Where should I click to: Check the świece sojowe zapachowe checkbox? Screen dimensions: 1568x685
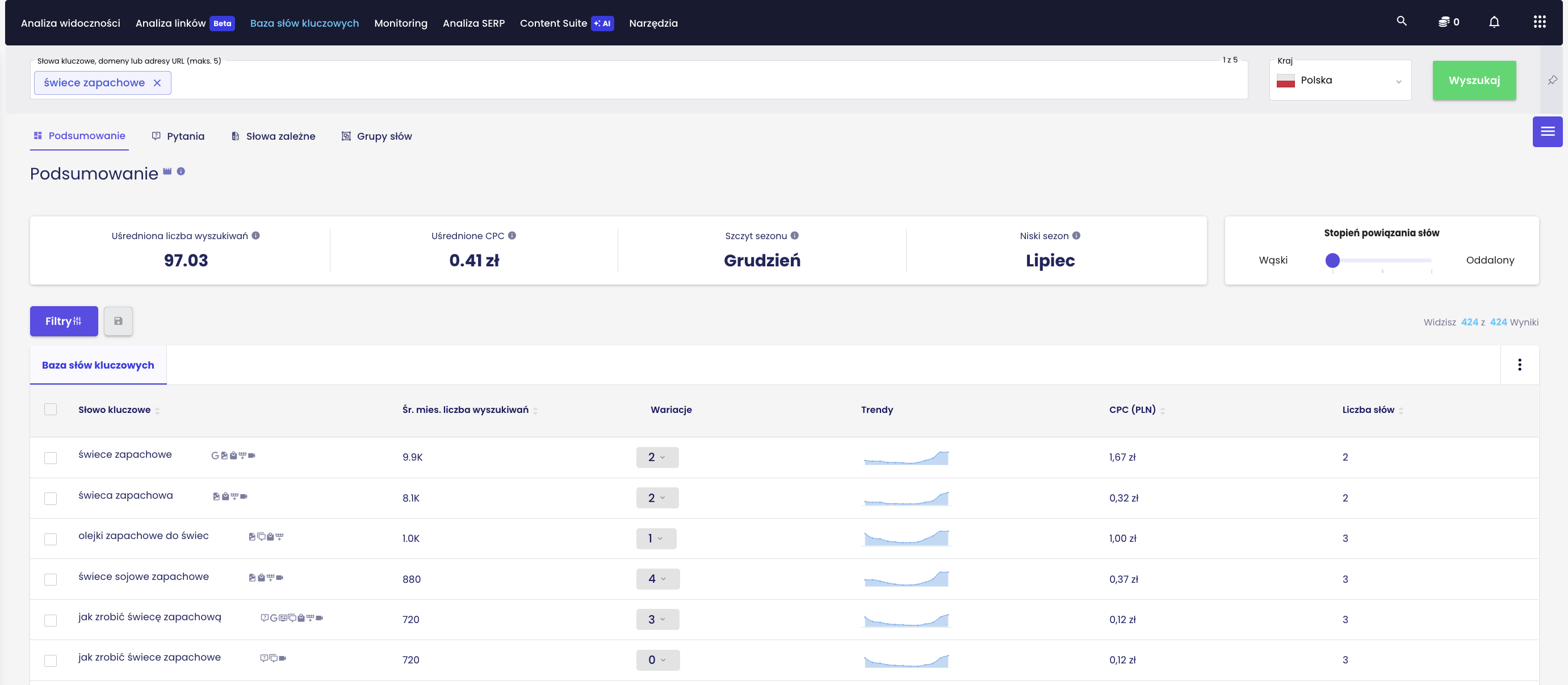[x=51, y=579]
